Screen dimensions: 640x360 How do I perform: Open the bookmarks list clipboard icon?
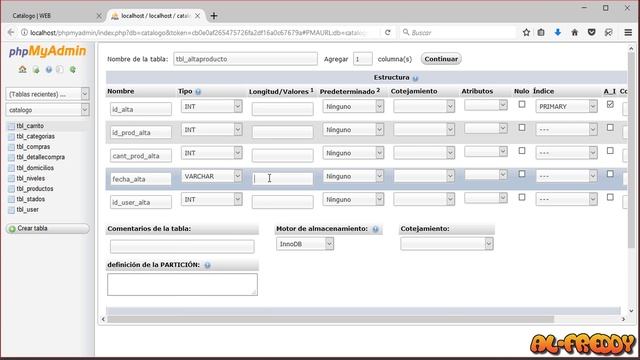point(541,32)
